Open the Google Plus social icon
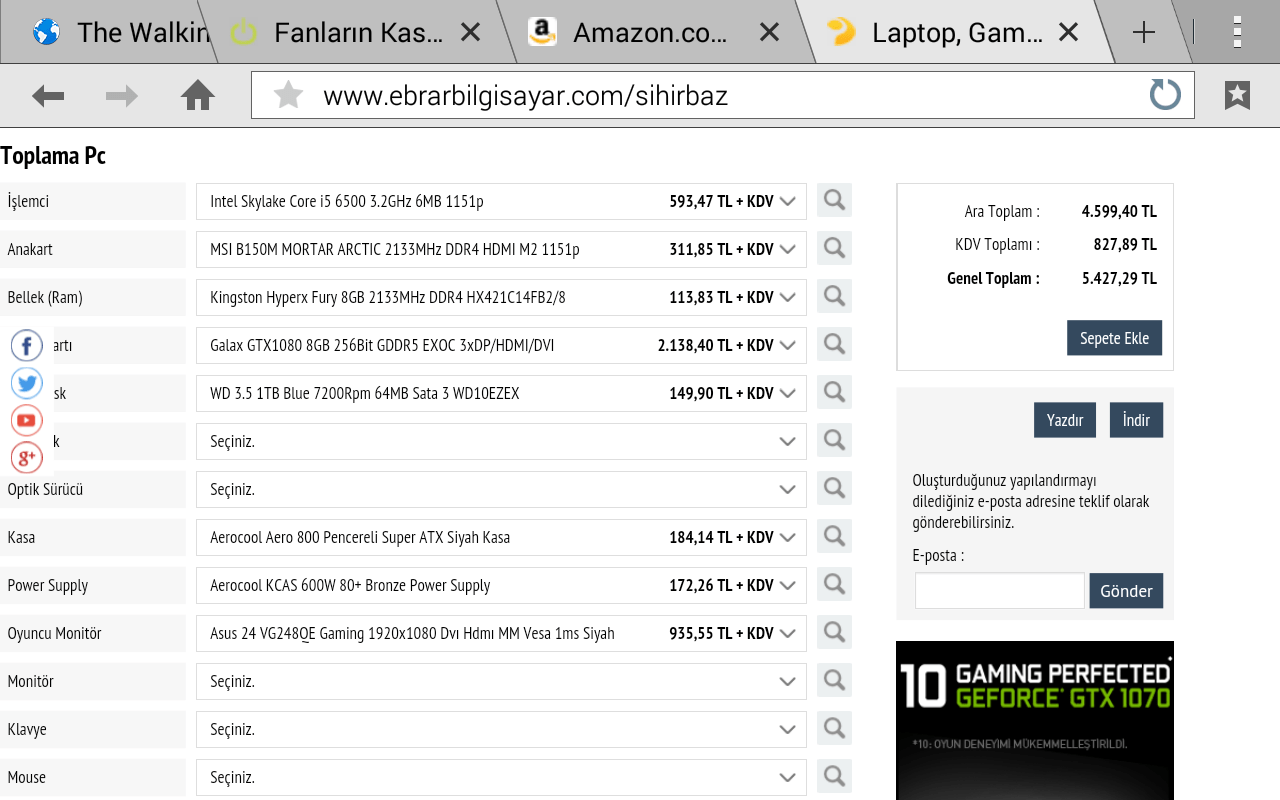1280x800 pixels. pyautogui.click(x=27, y=458)
